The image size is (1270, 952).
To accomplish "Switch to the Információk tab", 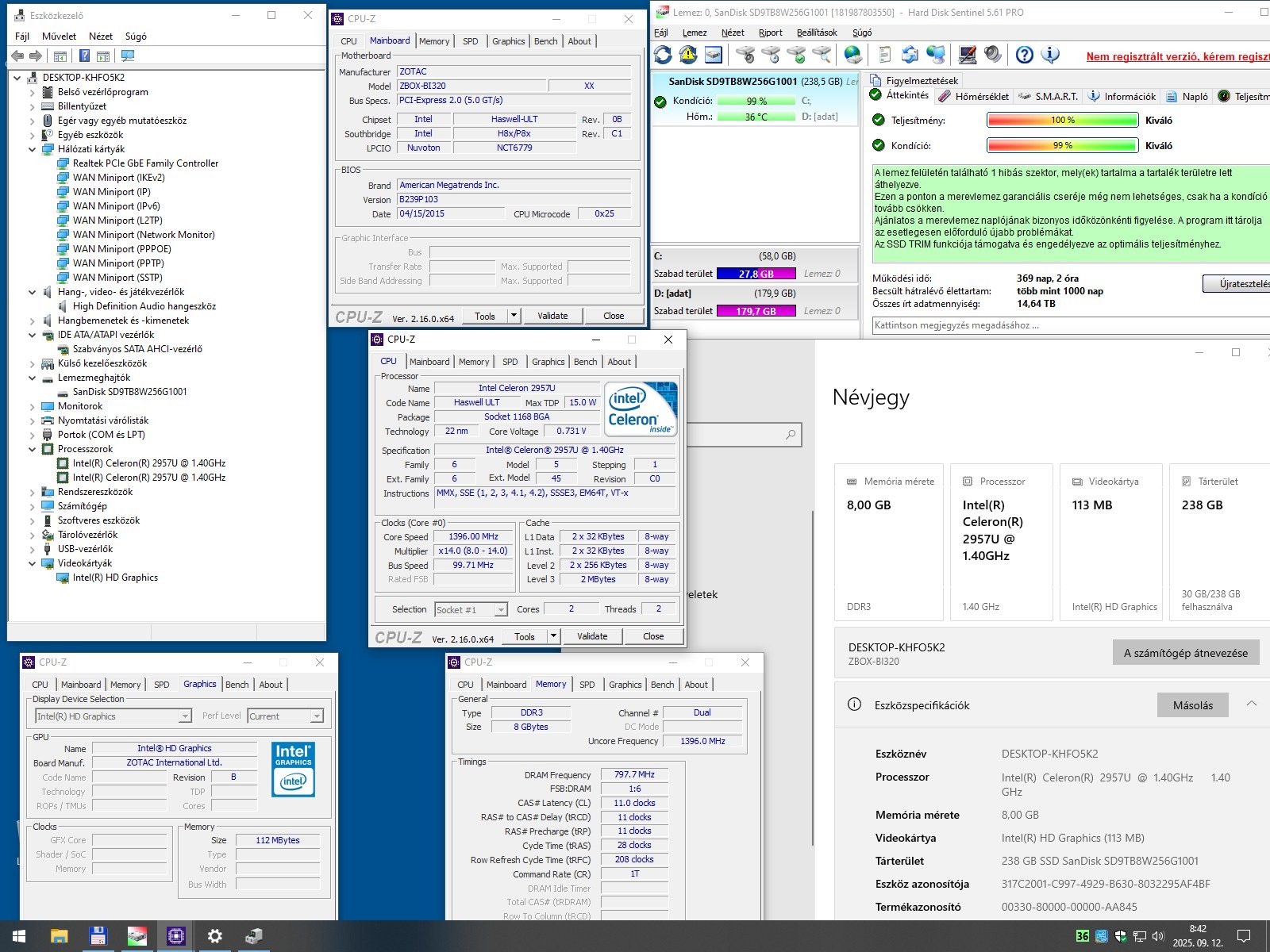I will pos(1122,96).
